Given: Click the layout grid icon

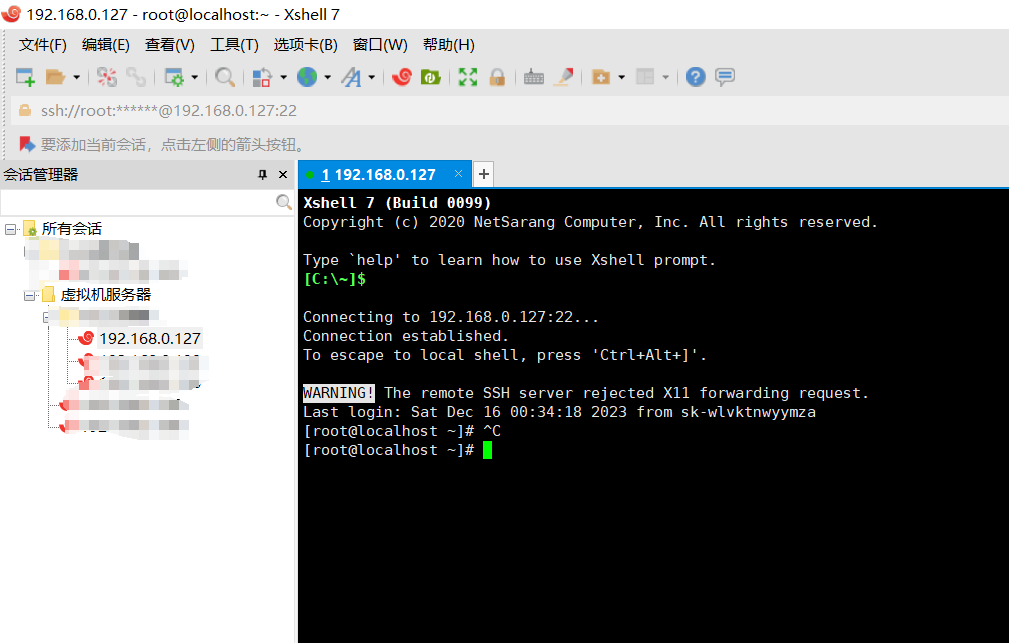Looking at the screenshot, I should tap(645, 77).
